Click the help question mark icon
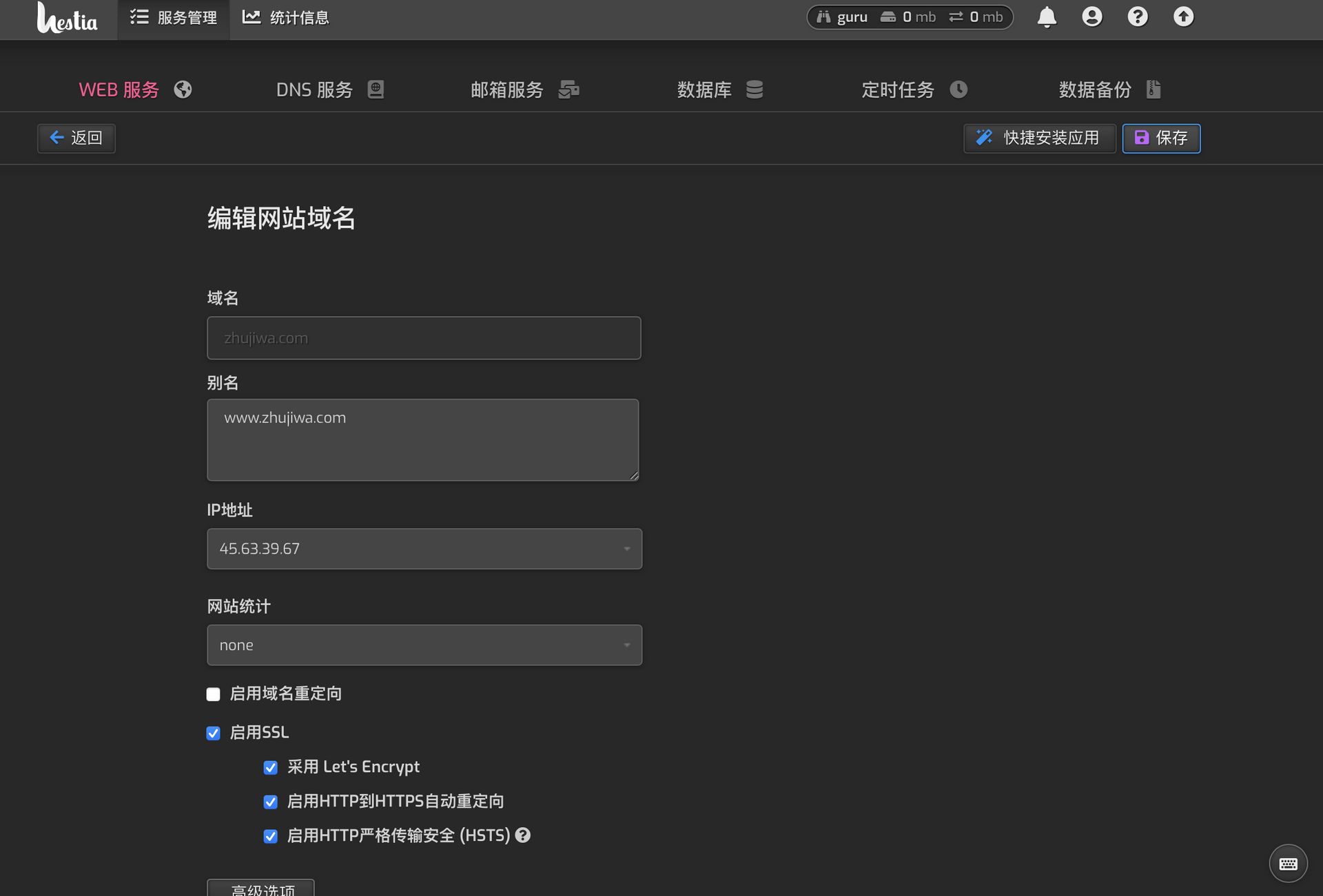Viewport: 1323px width, 896px height. tap(1137, 17)
